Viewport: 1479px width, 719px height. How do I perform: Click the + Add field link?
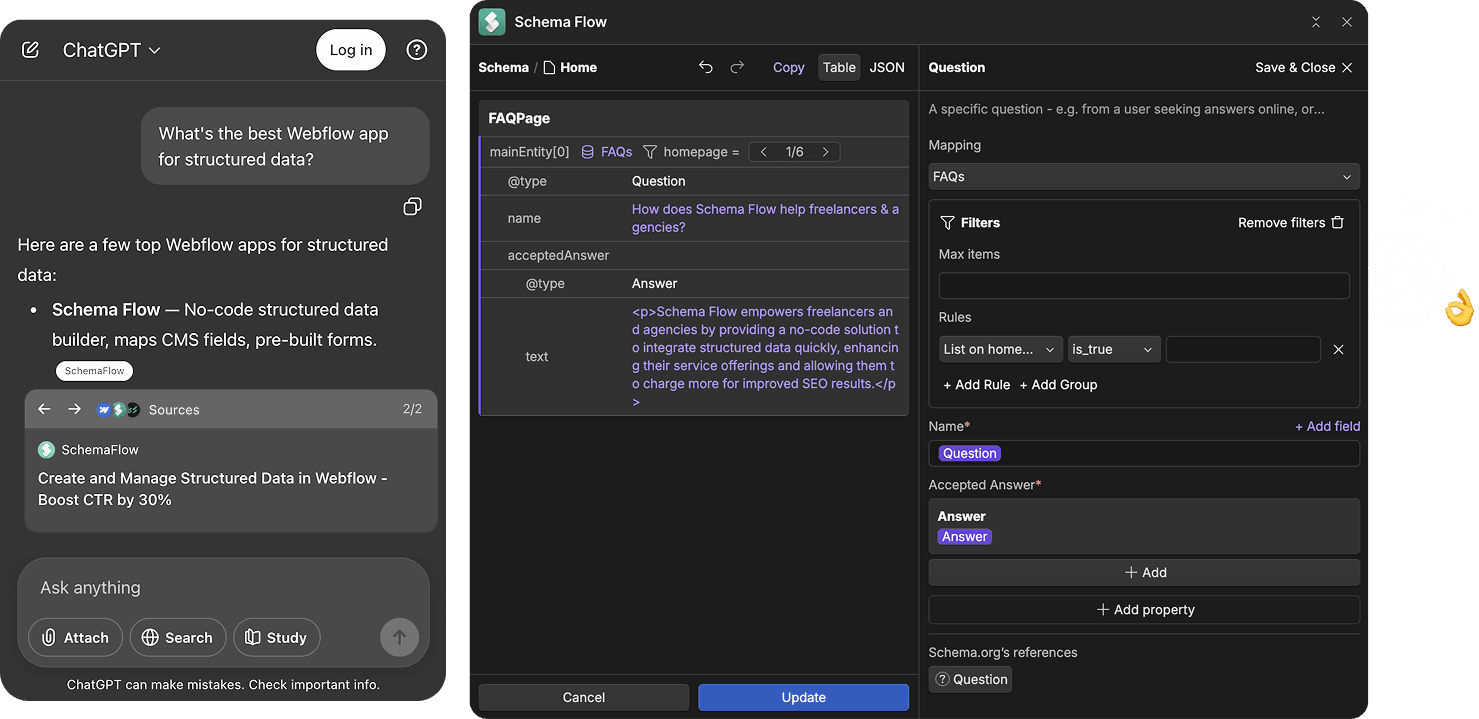click(x=1327, y=426)
